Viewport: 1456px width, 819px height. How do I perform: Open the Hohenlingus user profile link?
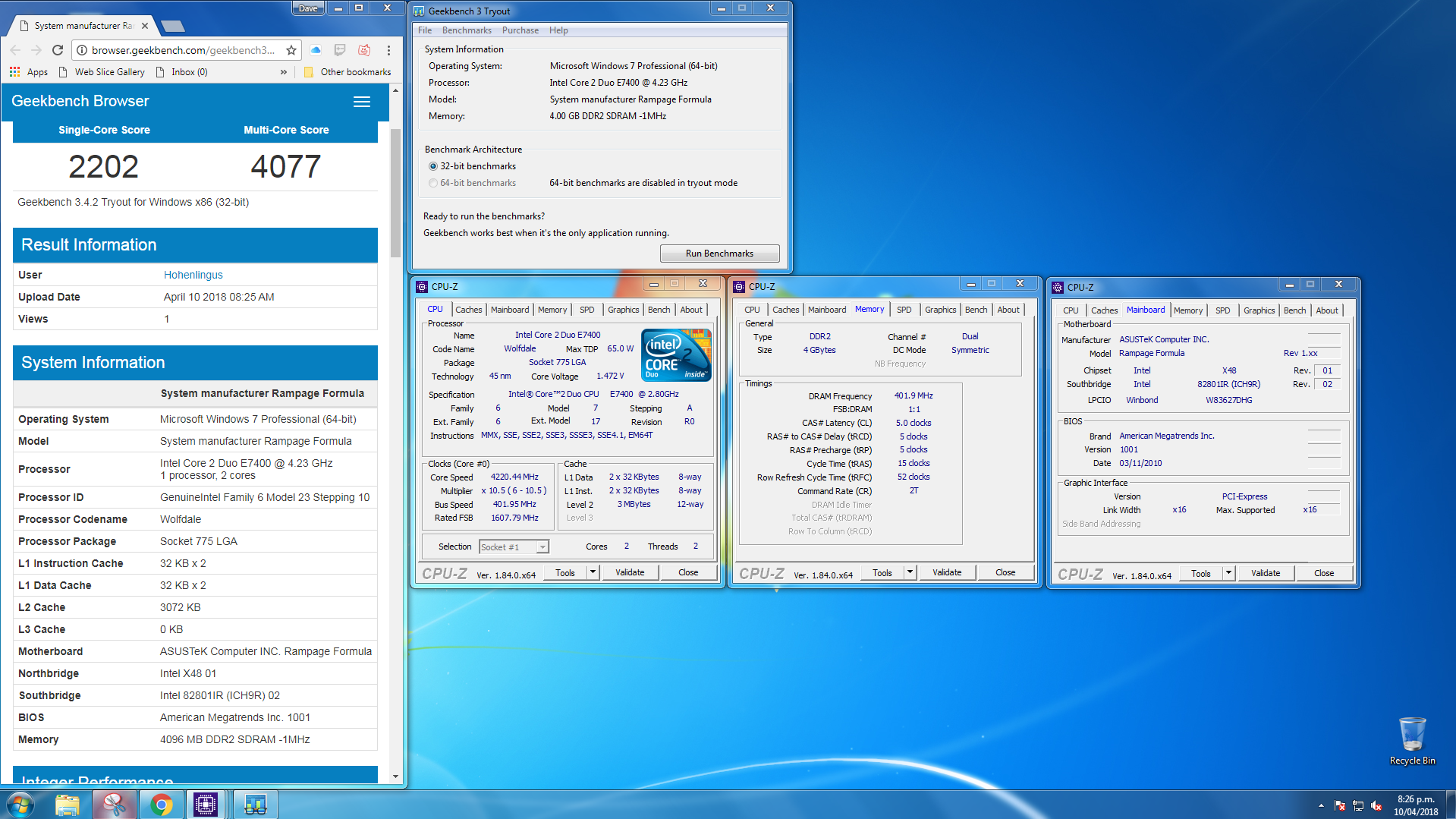click(x=193, y=275)
